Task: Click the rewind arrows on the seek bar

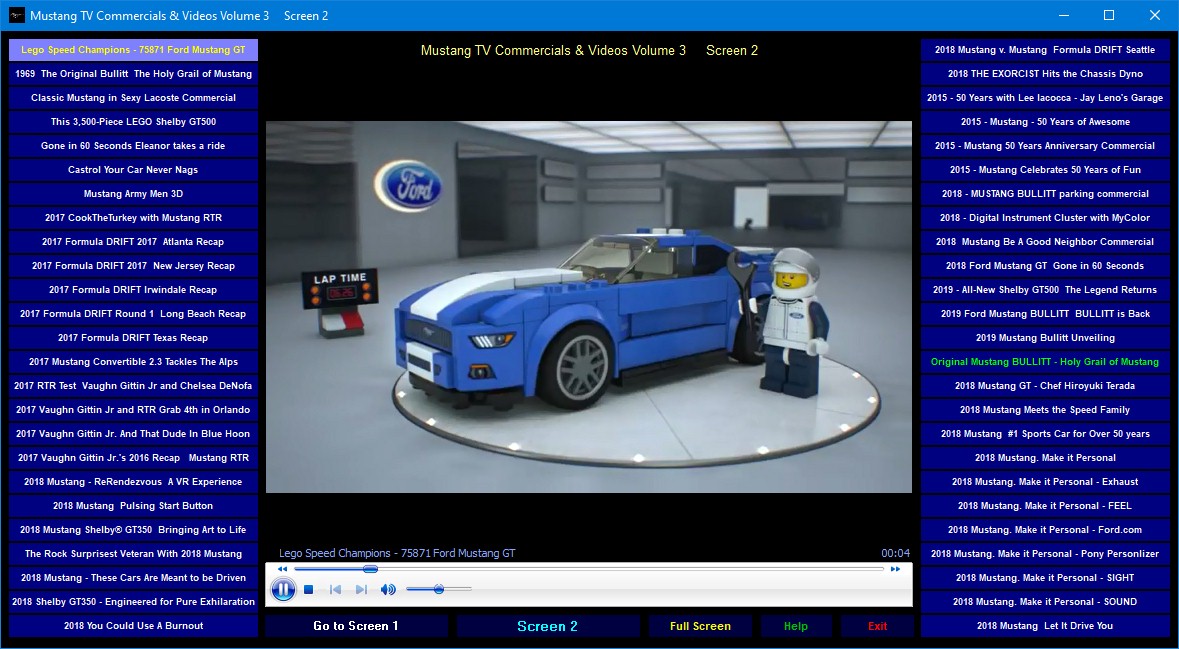Action: [x=283, y=569]
